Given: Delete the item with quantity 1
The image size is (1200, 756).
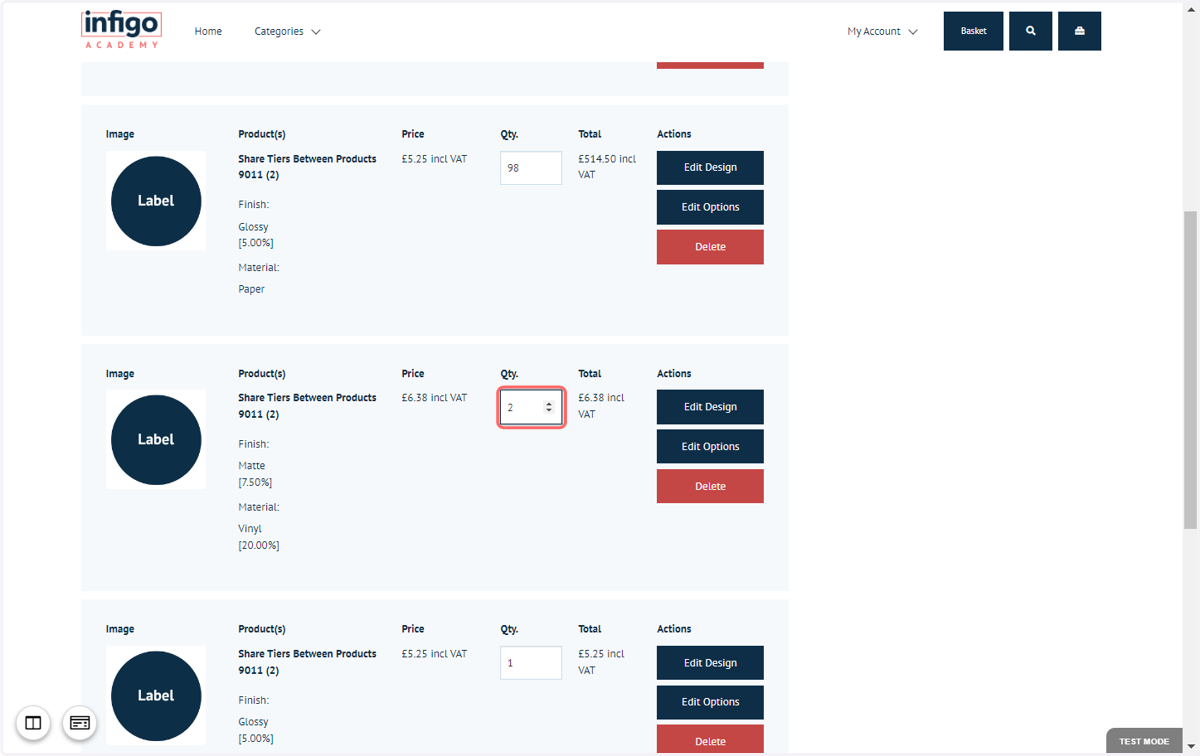Looking at the screenshot, I should [x=710, y=740].
